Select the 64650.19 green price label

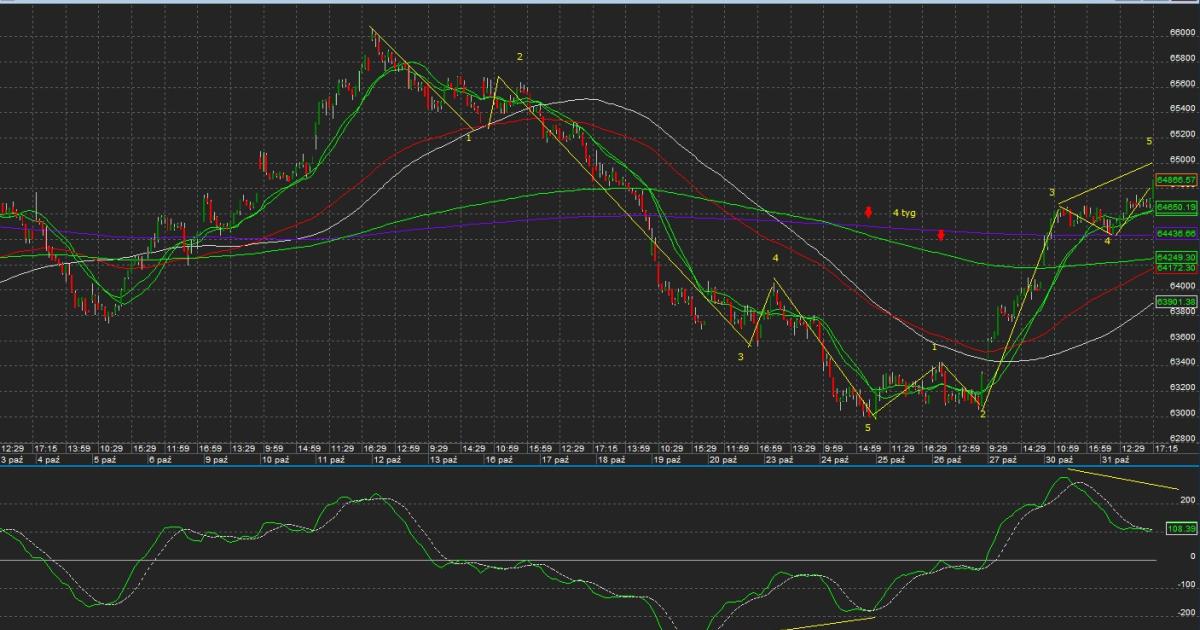click(1175, 207)
